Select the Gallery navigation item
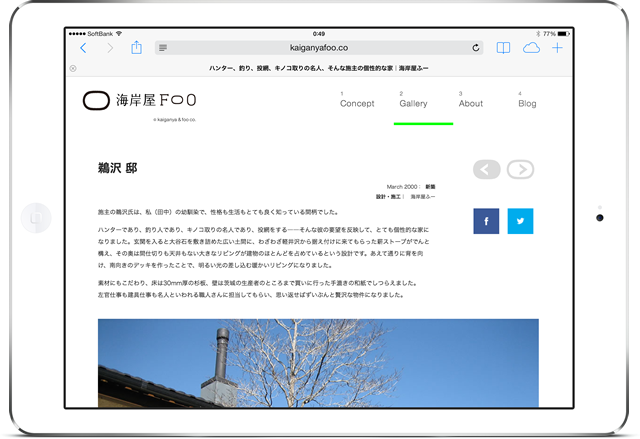The width and height of the screenshot is (640, 439). (413, 103)
